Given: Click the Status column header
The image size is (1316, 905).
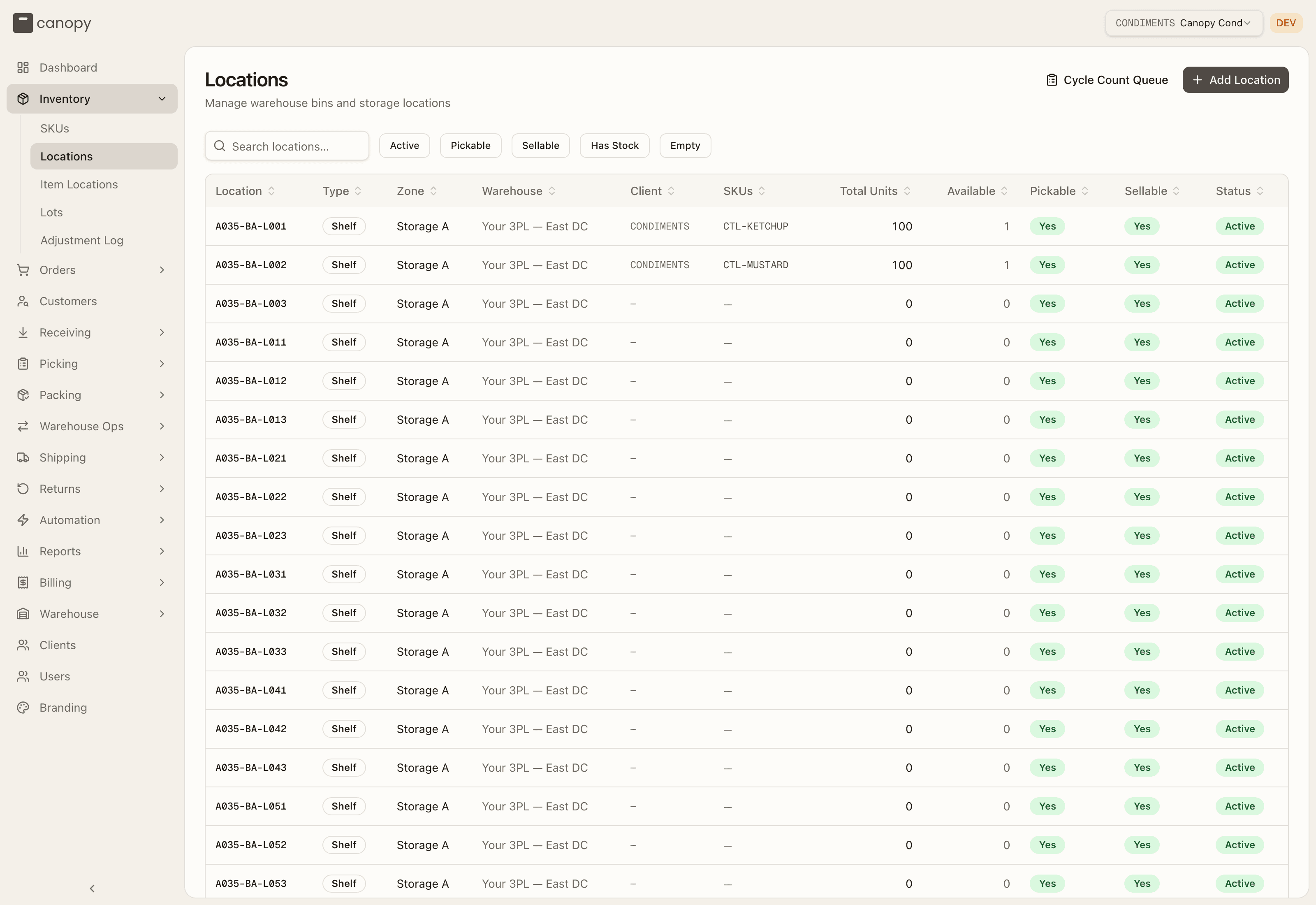Looking at the screenshot, I should pos(1239,191).
